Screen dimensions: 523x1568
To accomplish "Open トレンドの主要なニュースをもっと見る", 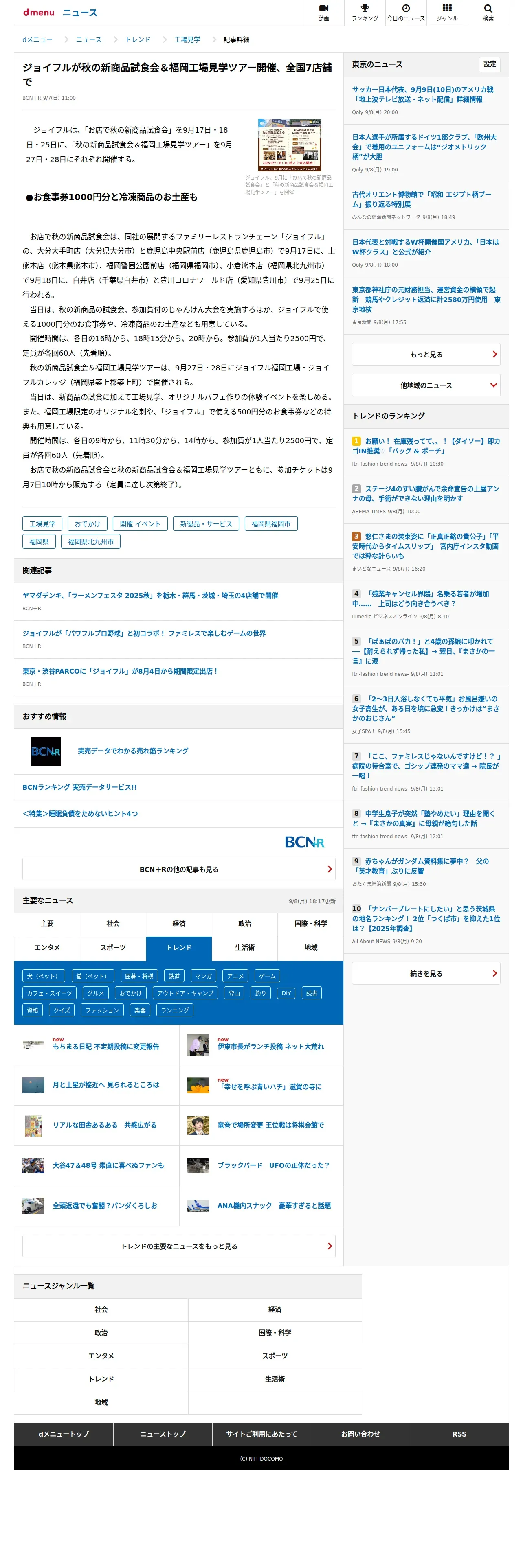I will pos(178,1246).
